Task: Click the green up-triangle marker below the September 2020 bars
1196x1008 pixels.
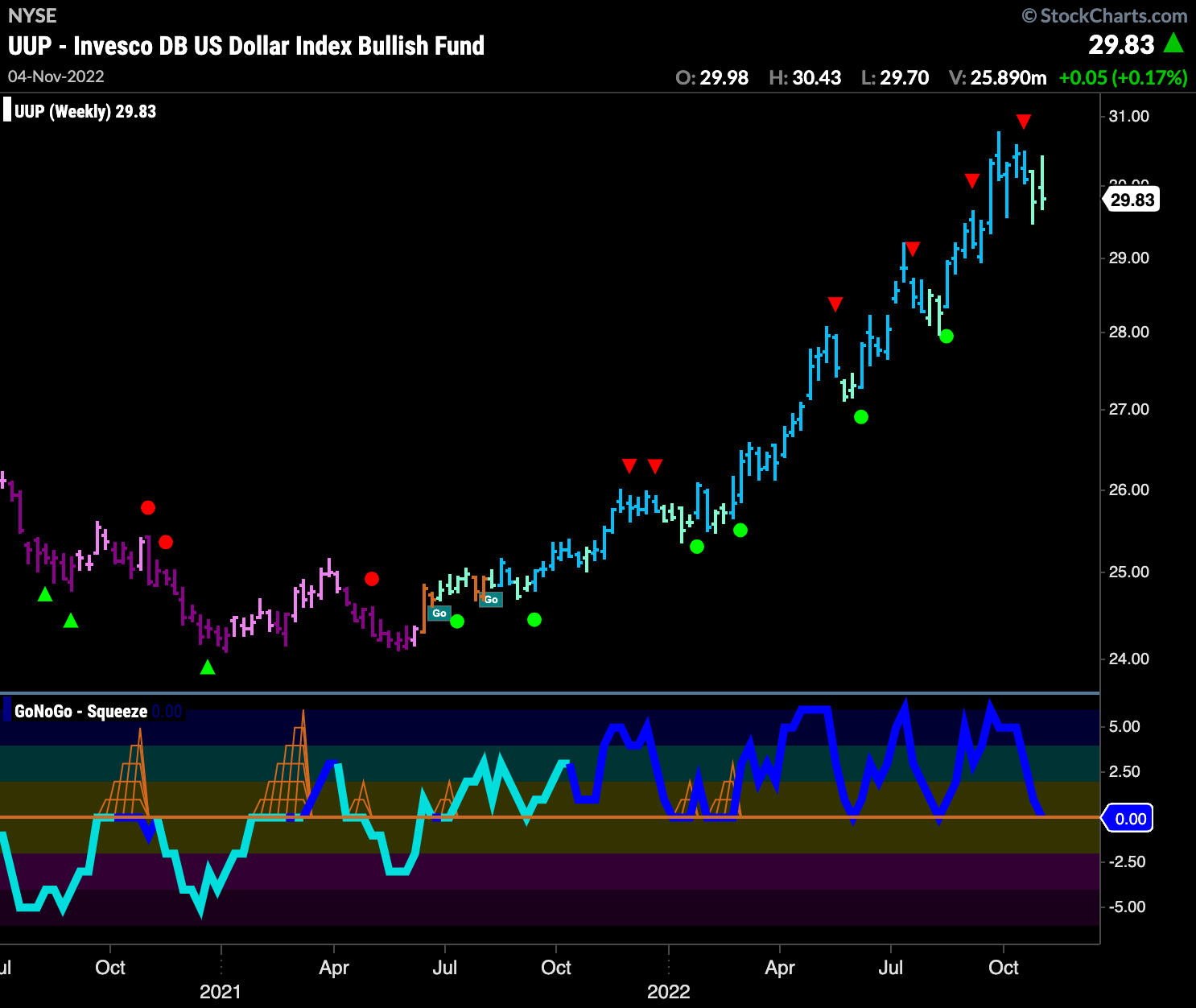Action: [x=71, y=621]
